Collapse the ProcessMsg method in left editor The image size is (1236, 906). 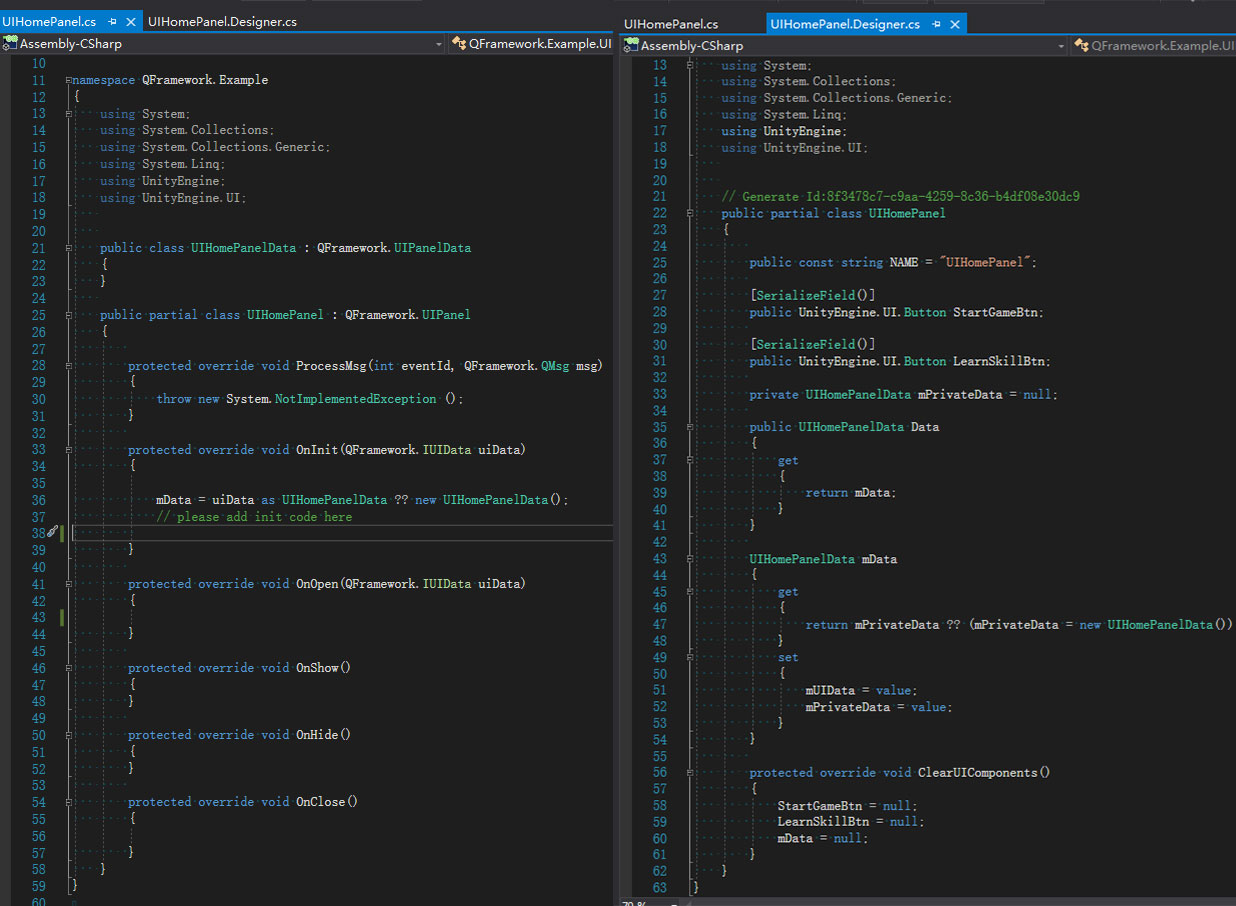coord(67,366)
